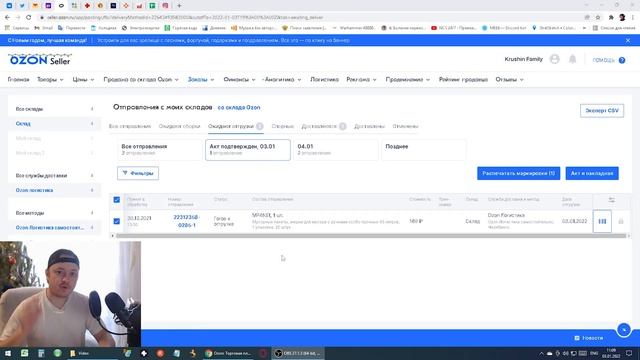Select the 04.01 date card
This screenshot has height=360, width=640.
tap(336, 149)
